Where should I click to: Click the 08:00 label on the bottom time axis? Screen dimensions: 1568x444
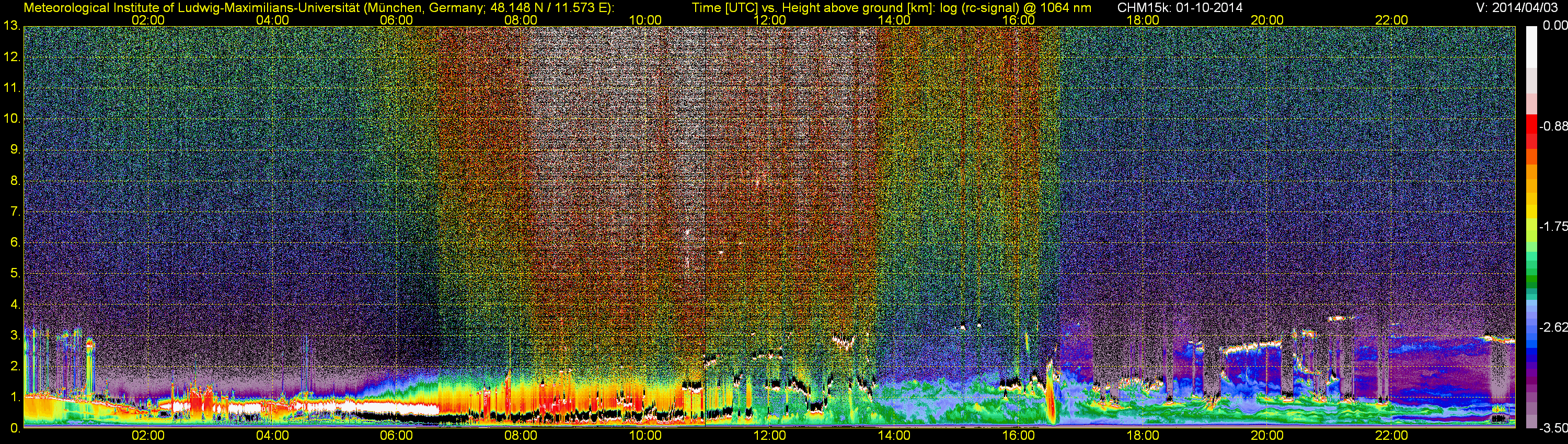point(521,436)
